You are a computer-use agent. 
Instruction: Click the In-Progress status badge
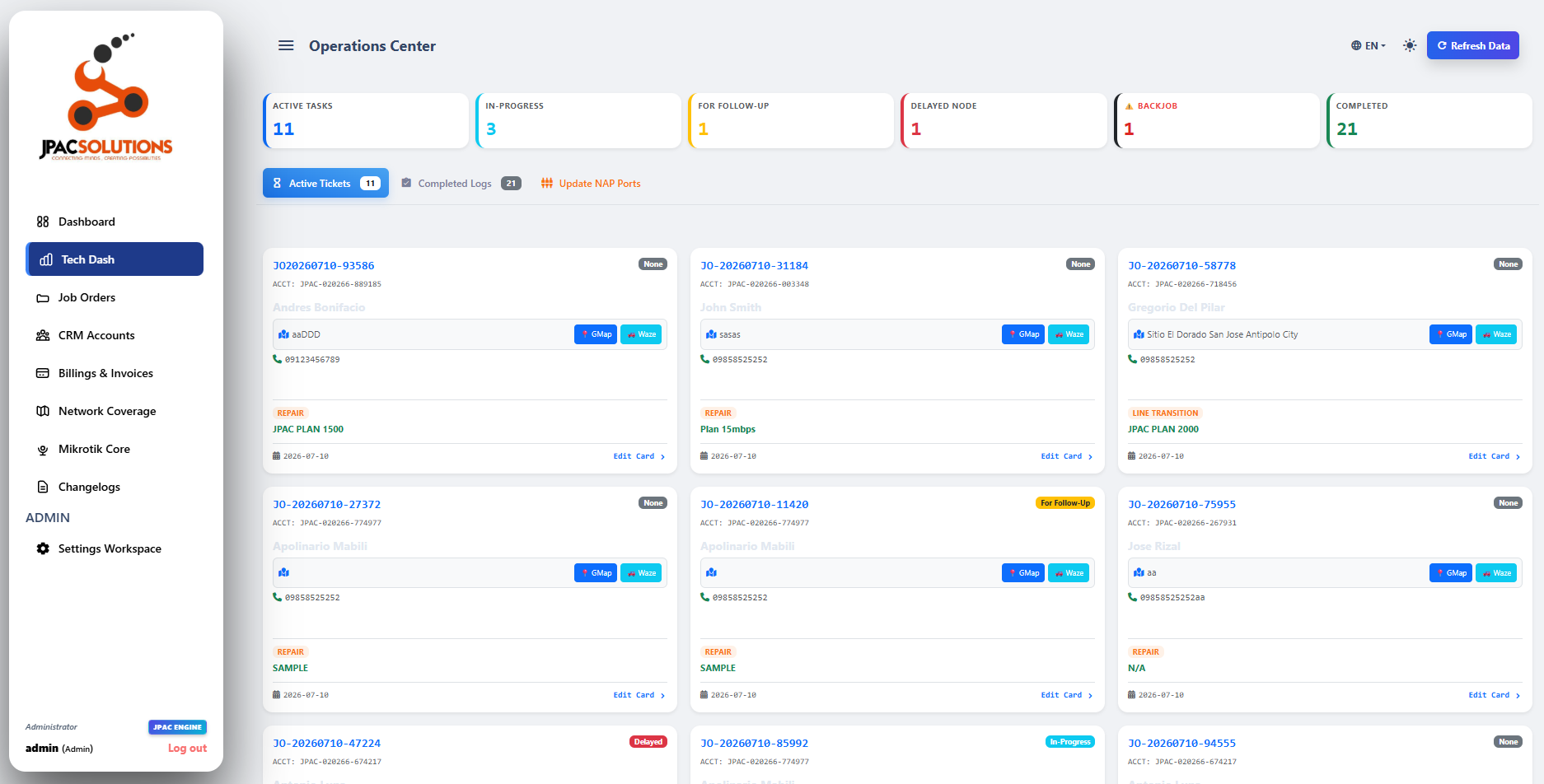click(x=1070, y=742)
